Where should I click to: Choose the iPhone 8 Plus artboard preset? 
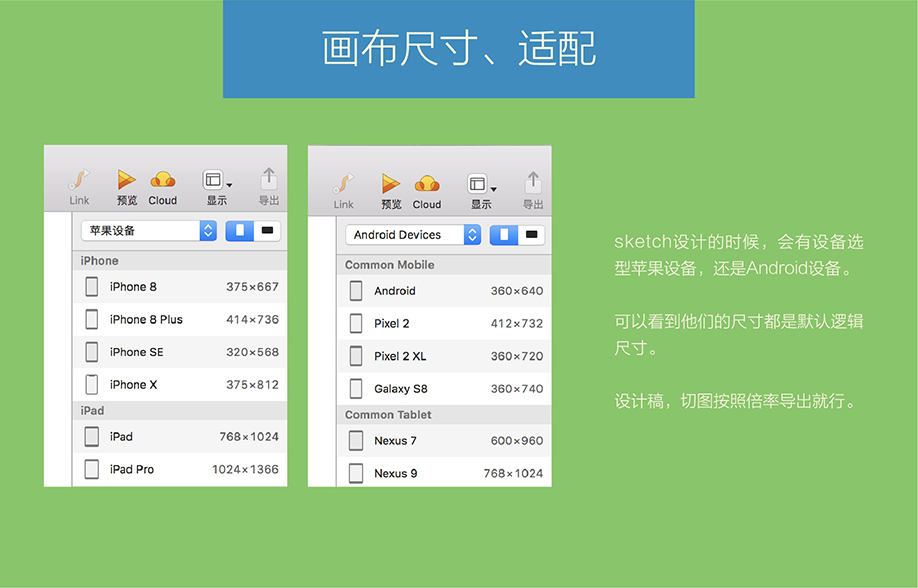(x=180, y=320)
